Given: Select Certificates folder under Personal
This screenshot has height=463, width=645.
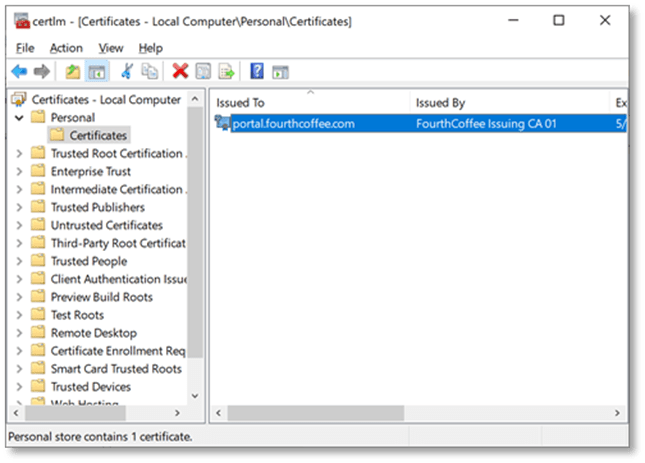Looking at the screenshot, I should point(97,136).
